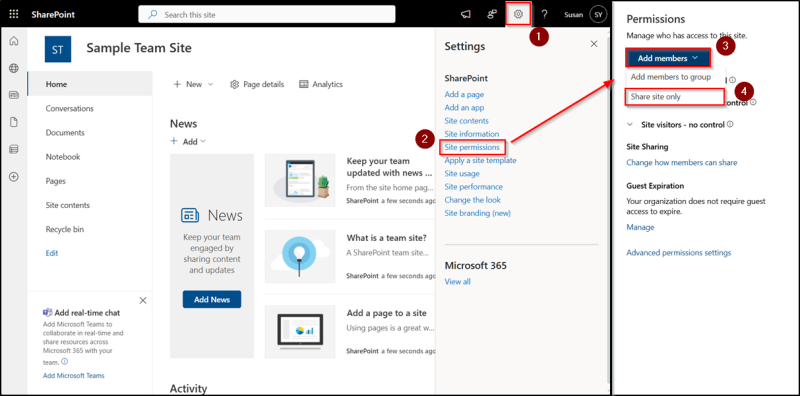Click the Add News button
800x396 pixels.
point(212,300)
